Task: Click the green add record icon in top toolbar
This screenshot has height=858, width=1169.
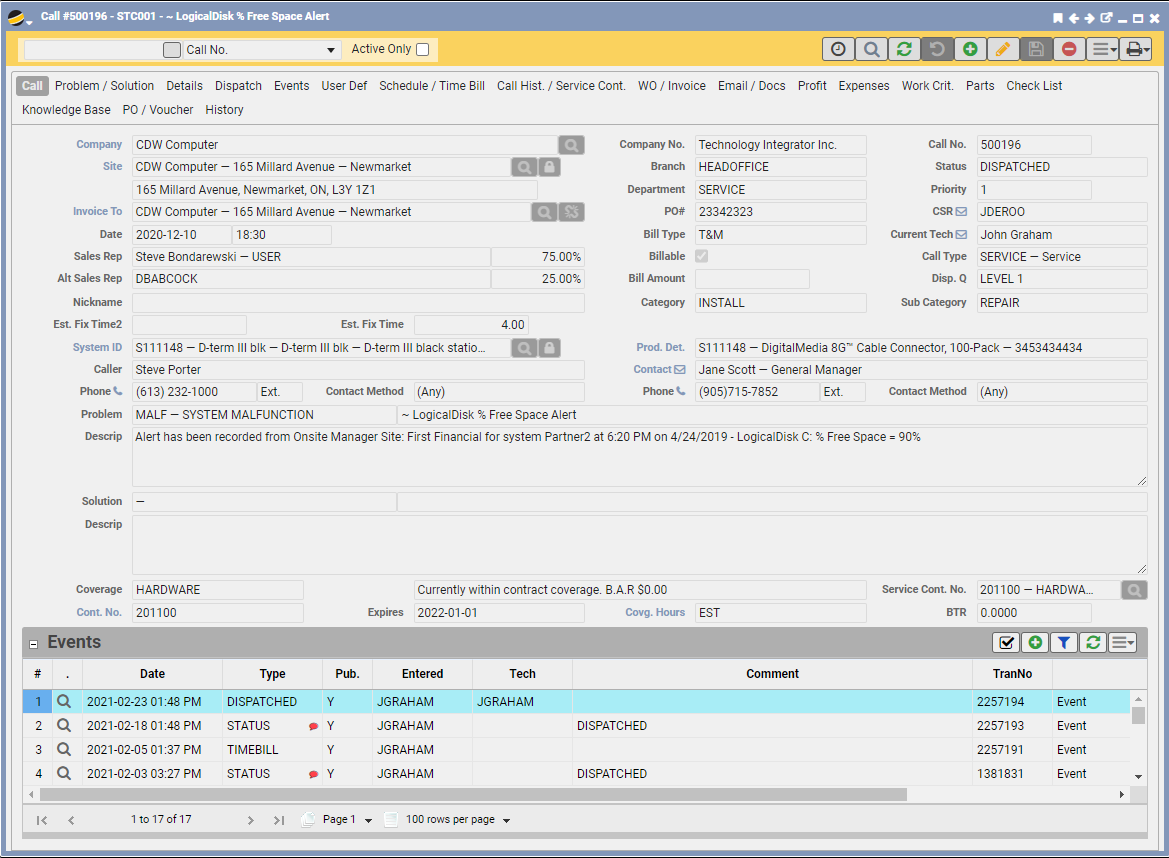Action: click(x=970, y=49)
